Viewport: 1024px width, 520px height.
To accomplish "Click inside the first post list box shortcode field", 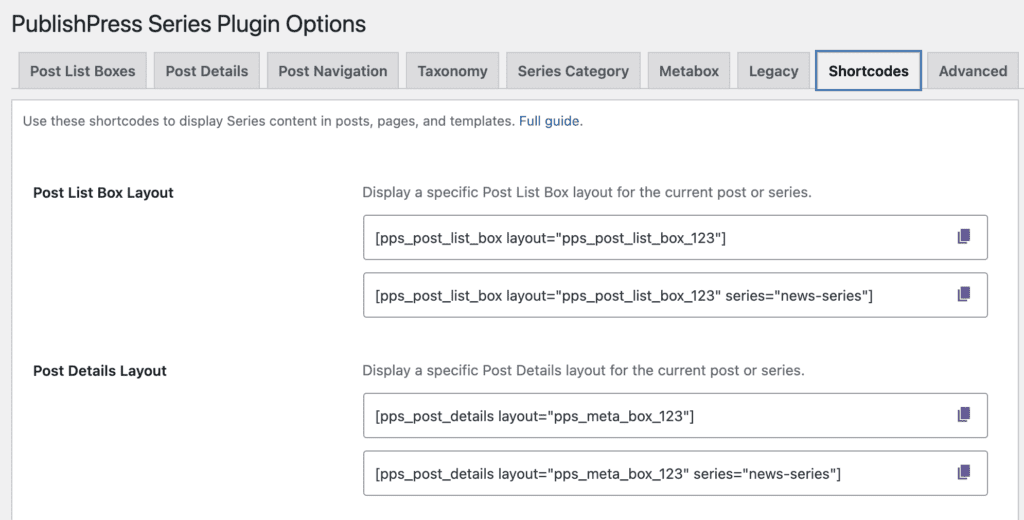I will [650, 238].
